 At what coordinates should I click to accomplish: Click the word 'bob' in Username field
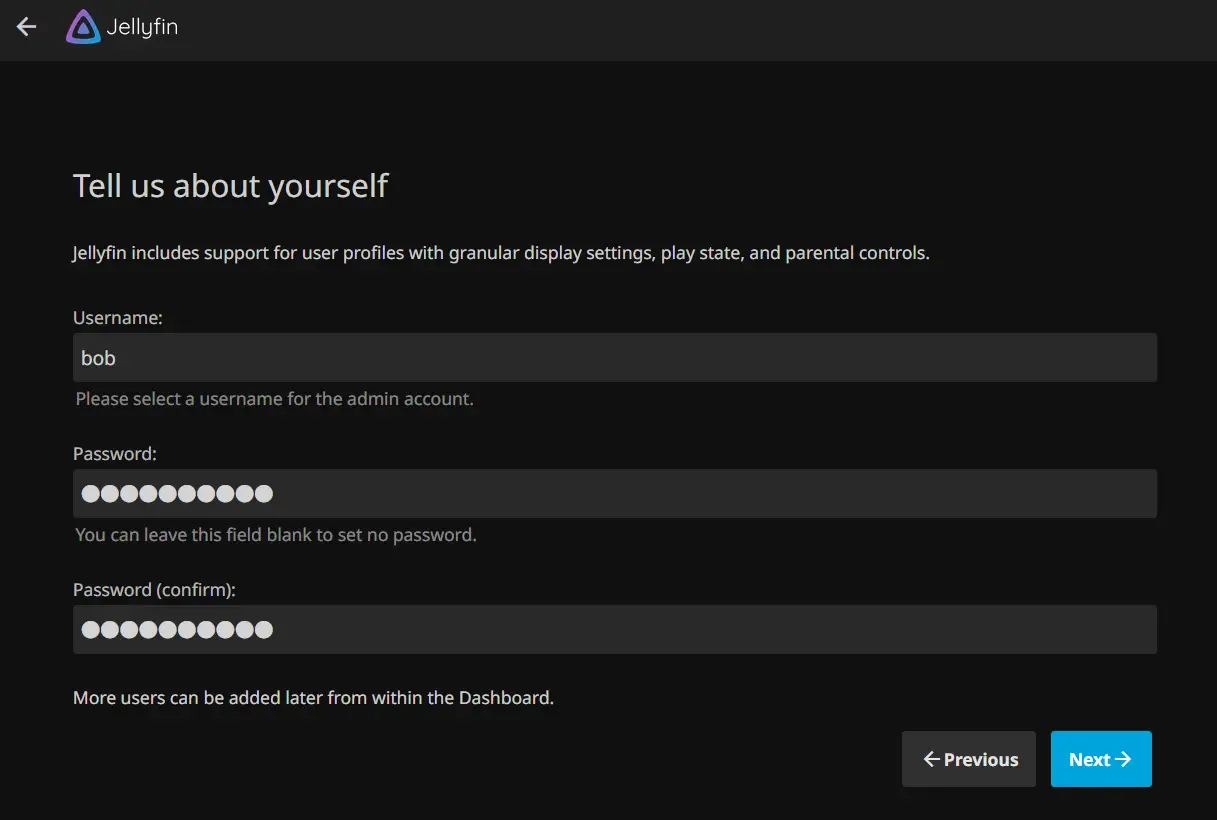(x=98, y=357)
